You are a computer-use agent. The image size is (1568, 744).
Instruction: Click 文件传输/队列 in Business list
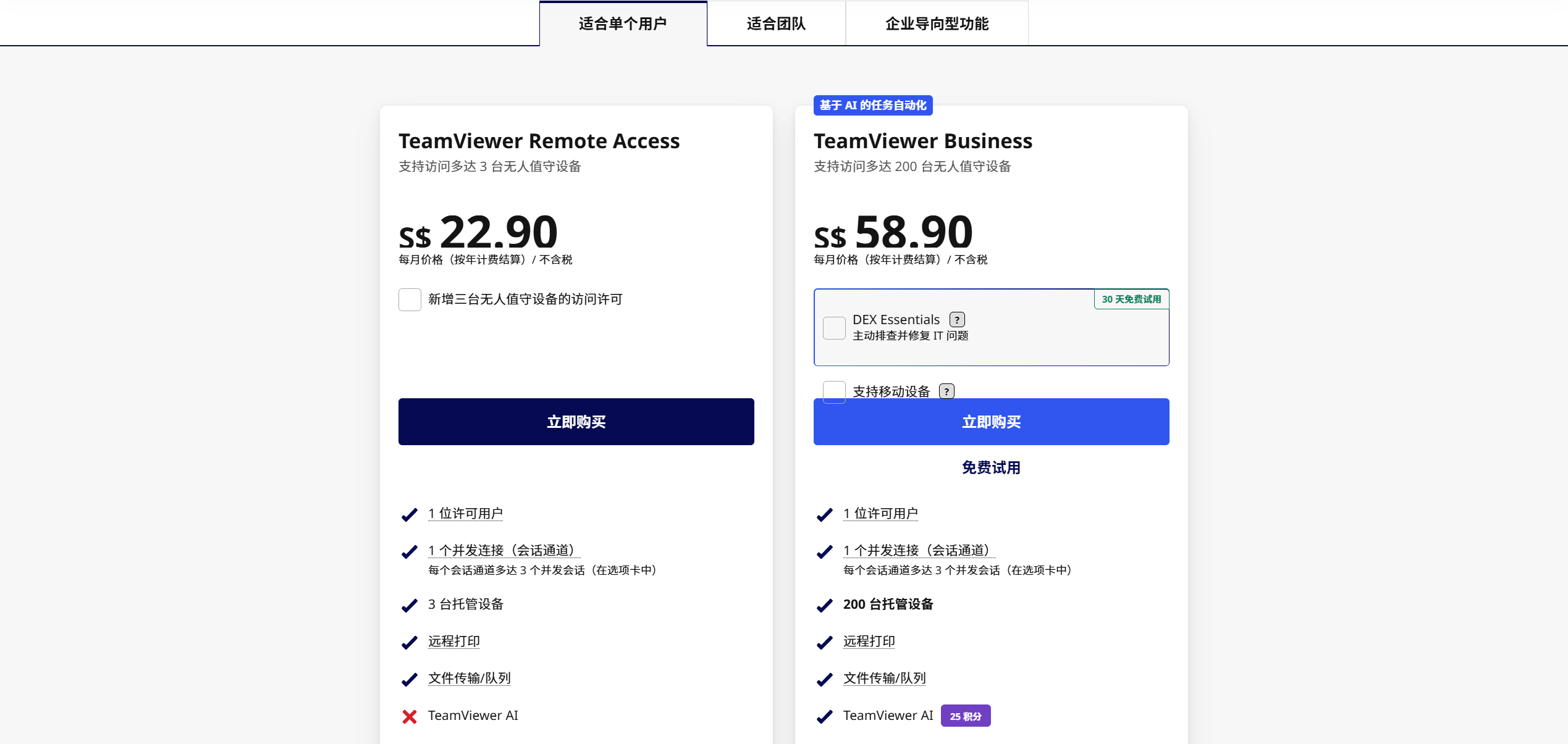tap(885, 679)
